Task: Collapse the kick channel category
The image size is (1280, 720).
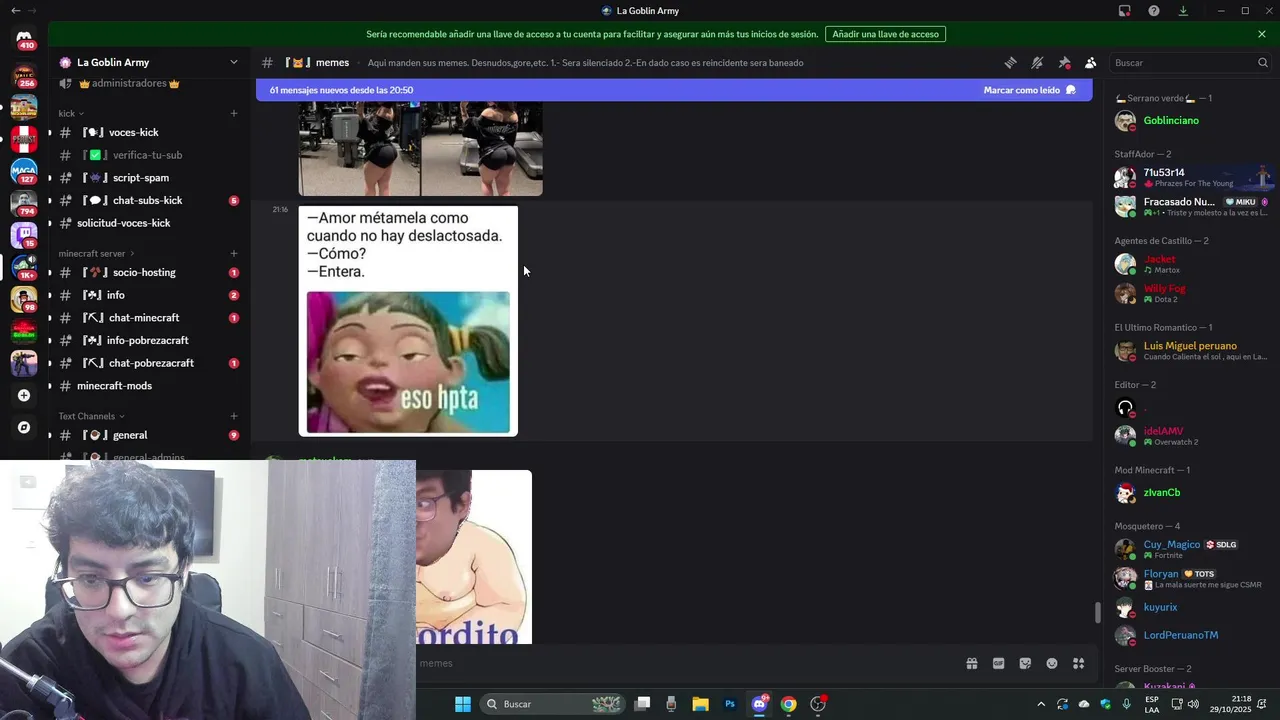Action: click(71, 113)
